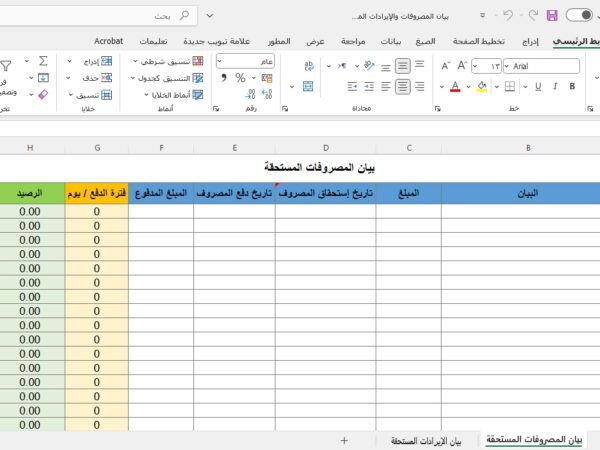
Task: Click inside the بحث search box
Action: [98, 15]
